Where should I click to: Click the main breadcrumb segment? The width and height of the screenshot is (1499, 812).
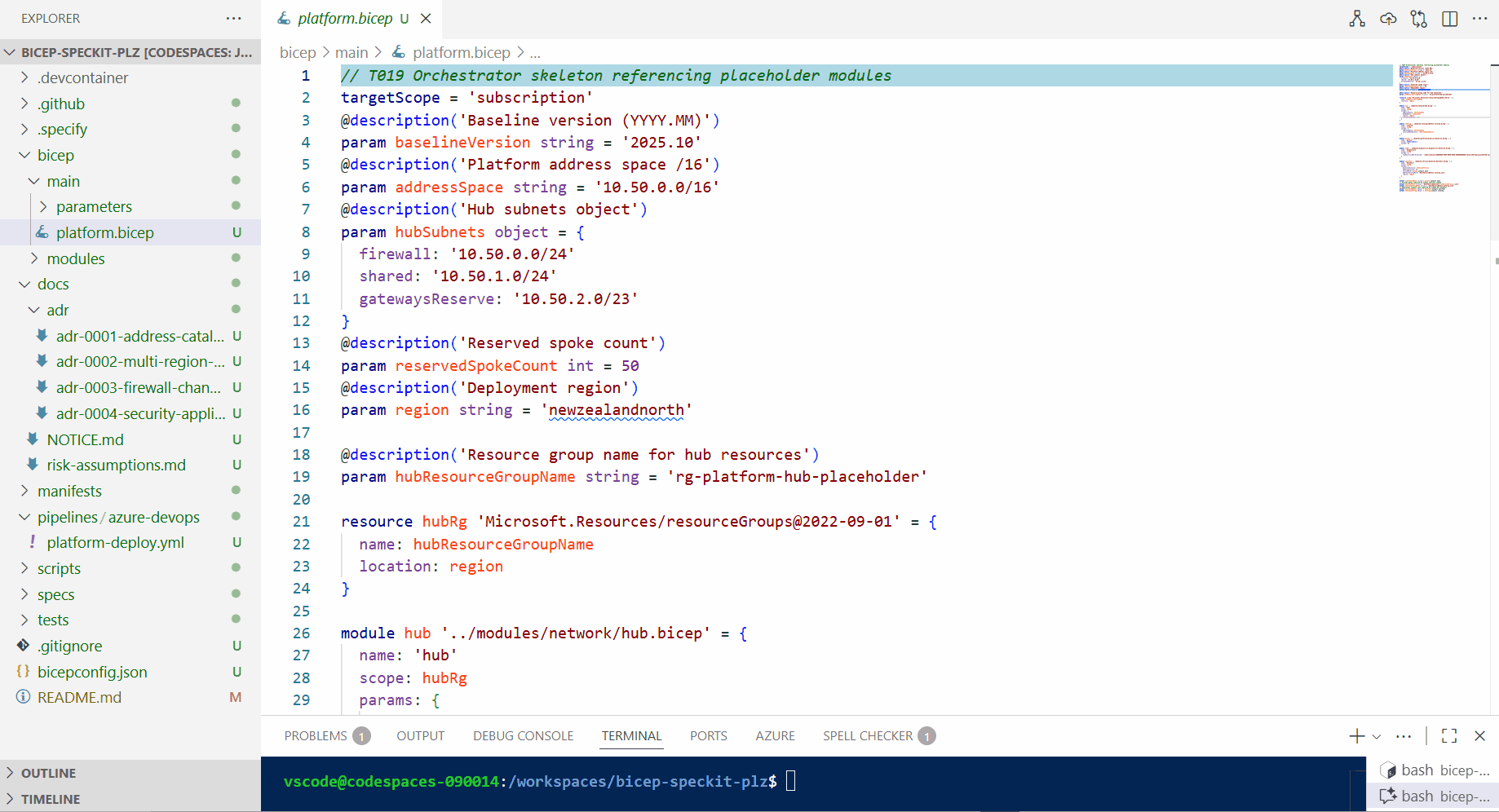(352, 52)
